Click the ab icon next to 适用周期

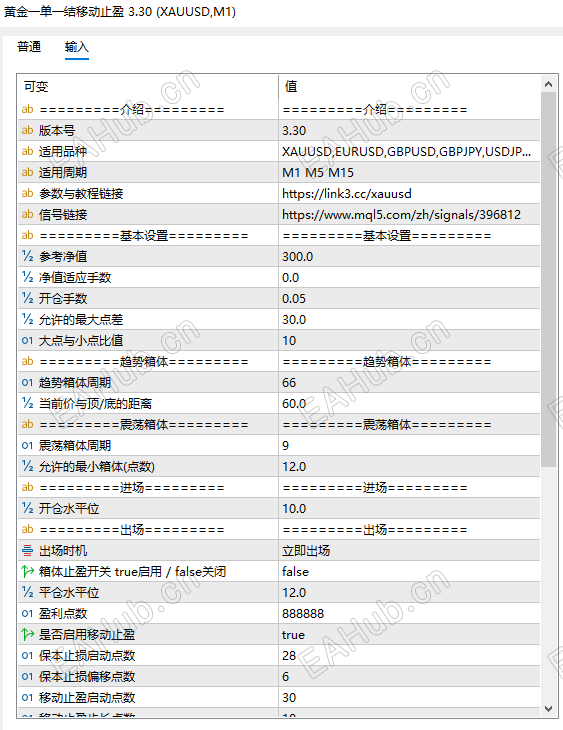27,172
